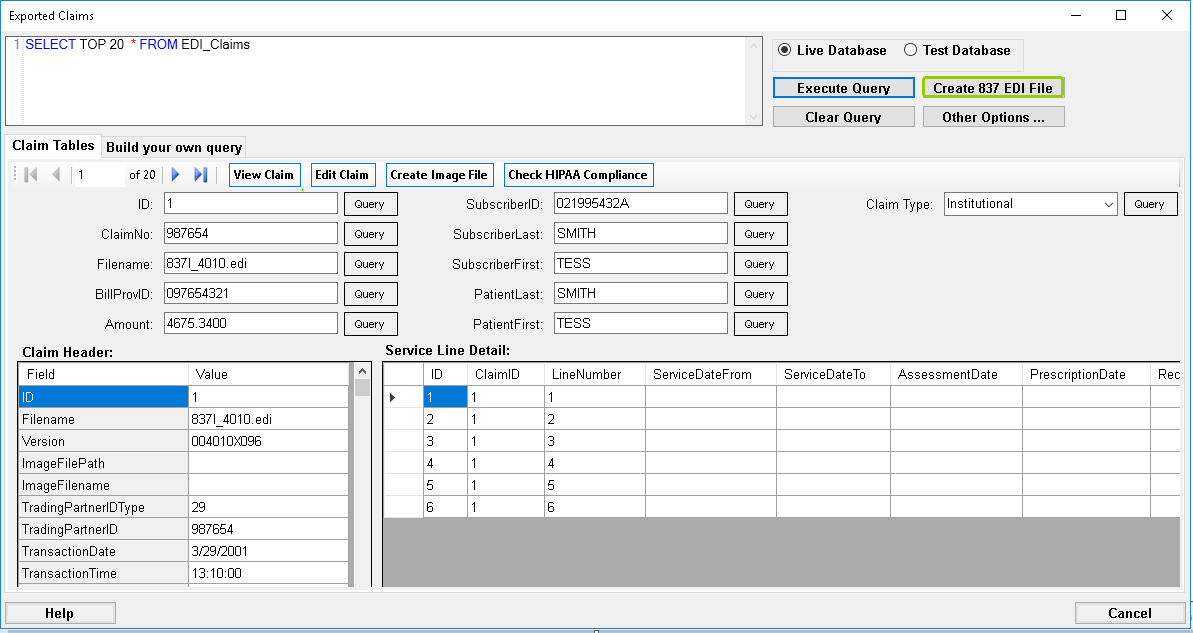Click SQL editor scrollbar down arrow
Screen dimensions: 1193x633
pos(753,117)
